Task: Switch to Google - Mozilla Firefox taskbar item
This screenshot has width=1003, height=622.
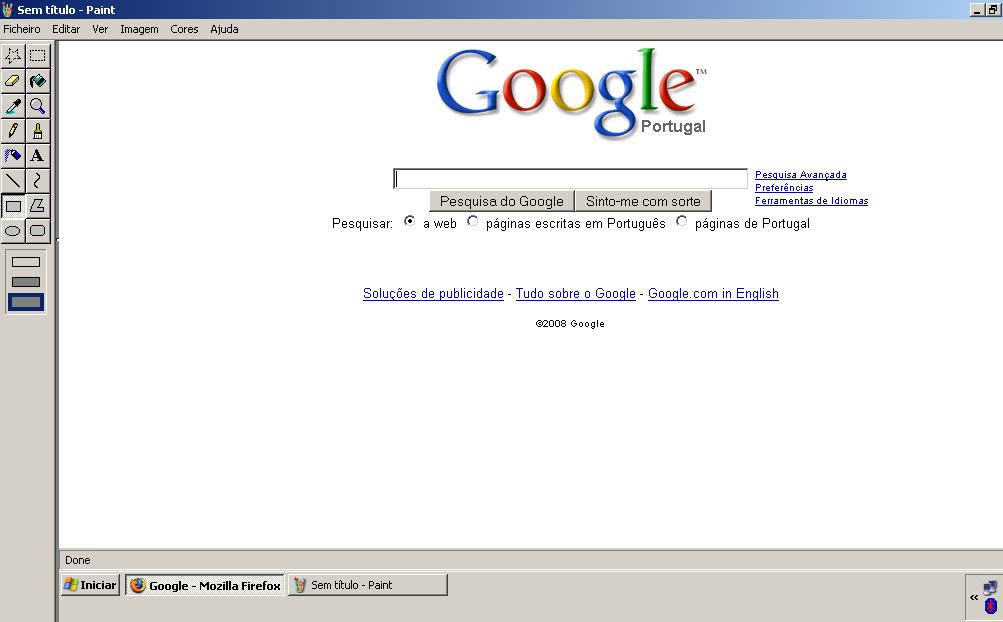Action: pyautogui.click(x=205, y=585)
